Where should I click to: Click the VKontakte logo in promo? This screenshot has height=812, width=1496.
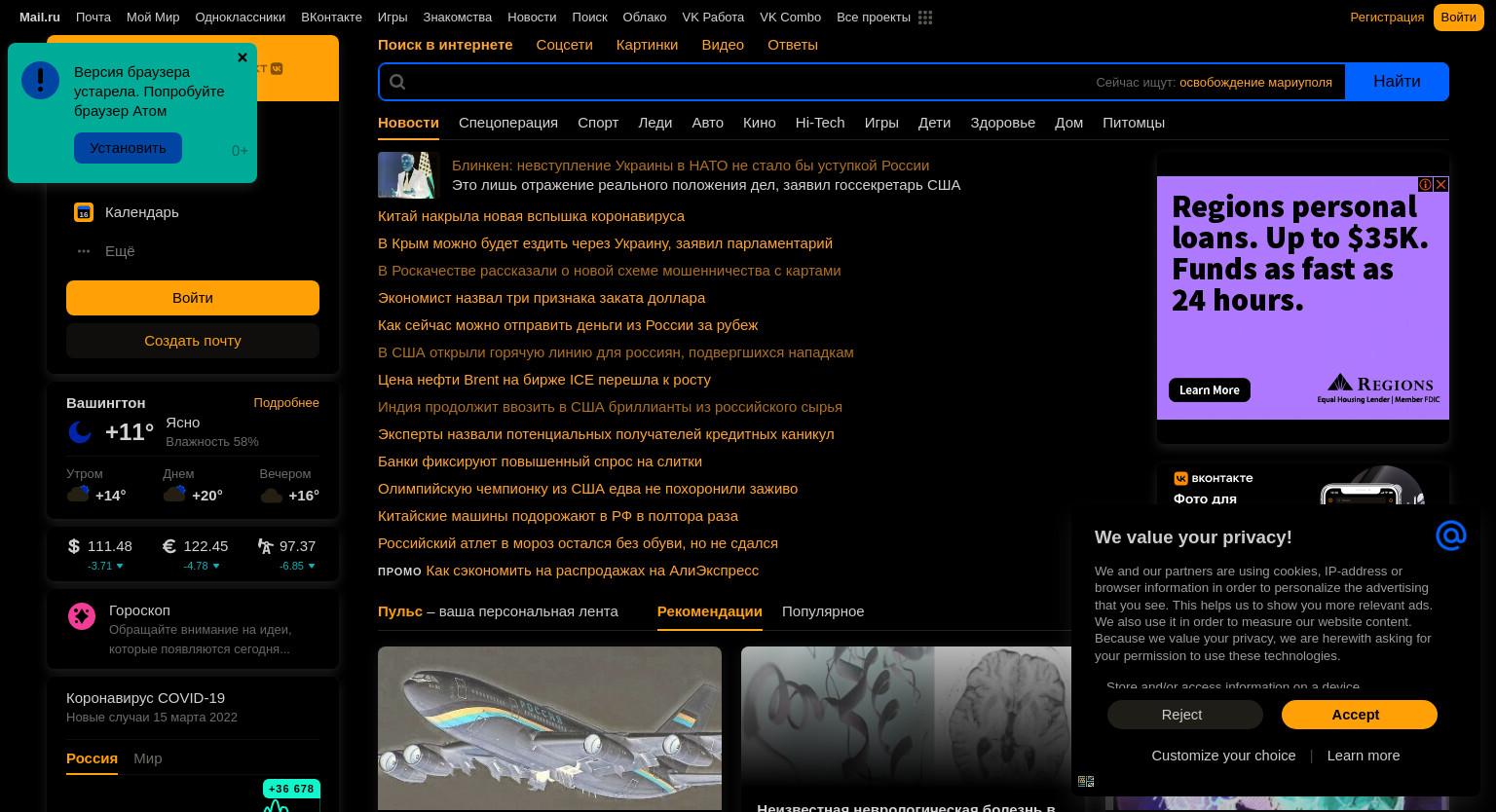pyautogui.click(x=1214, y=478)
